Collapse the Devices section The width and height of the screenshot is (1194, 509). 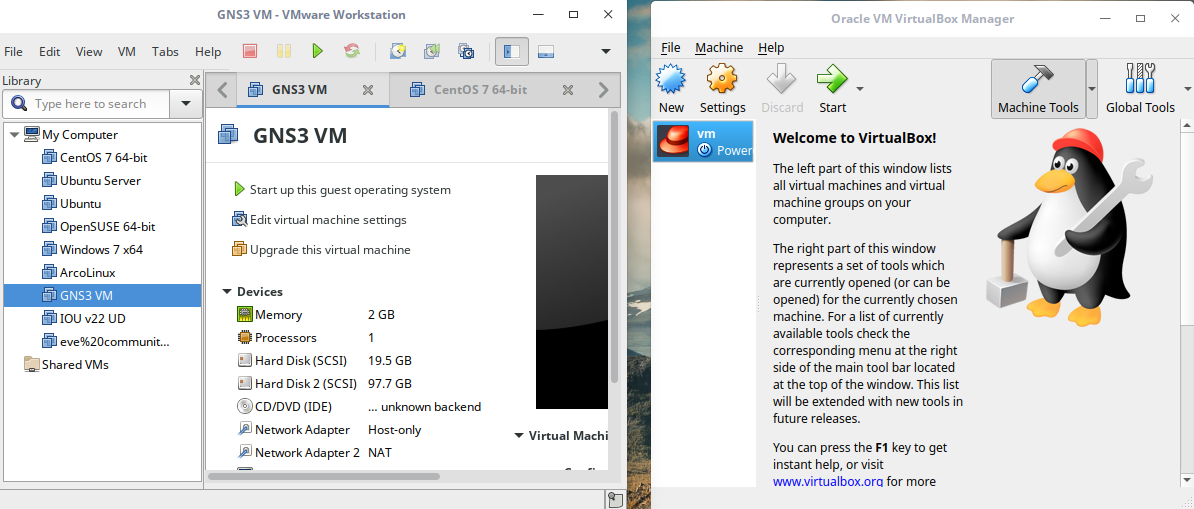(227, 292)
